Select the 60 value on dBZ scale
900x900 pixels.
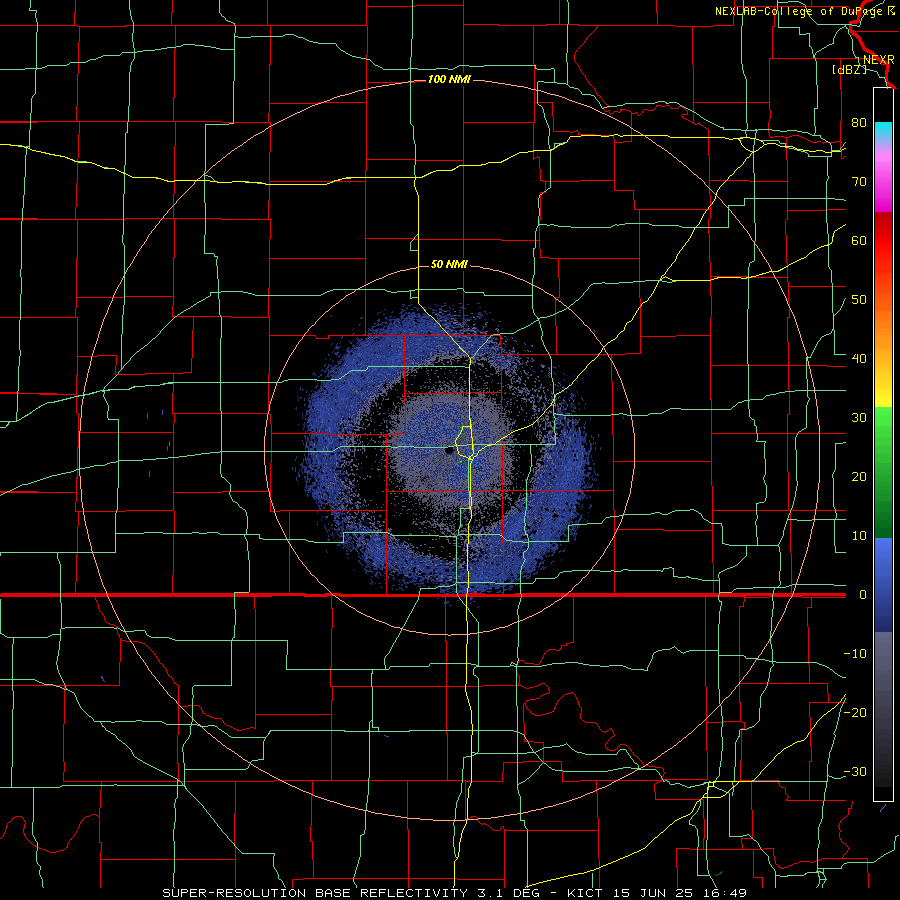pos(859,241)
